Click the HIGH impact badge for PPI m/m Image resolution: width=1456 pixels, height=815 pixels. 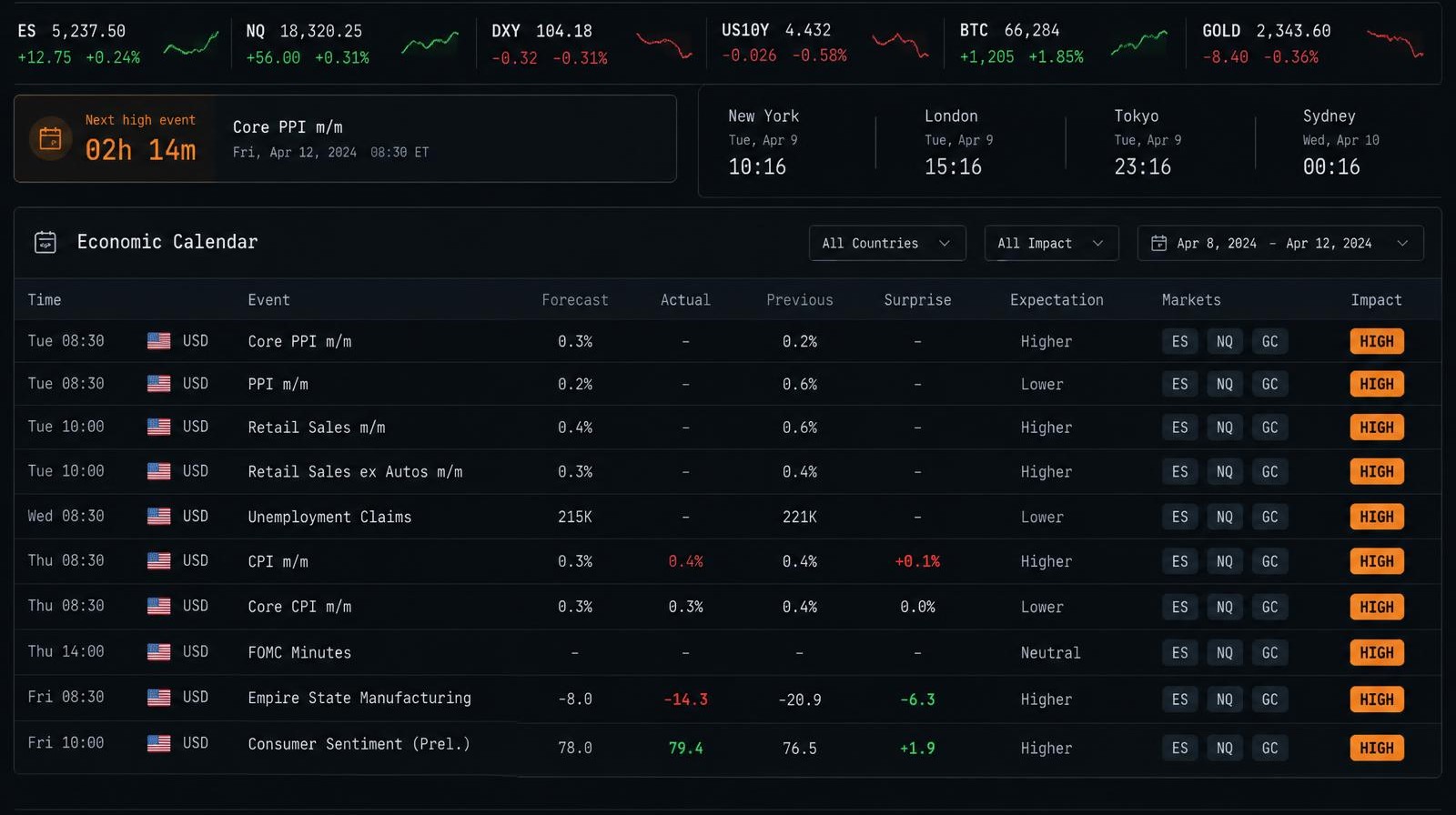1377,384
